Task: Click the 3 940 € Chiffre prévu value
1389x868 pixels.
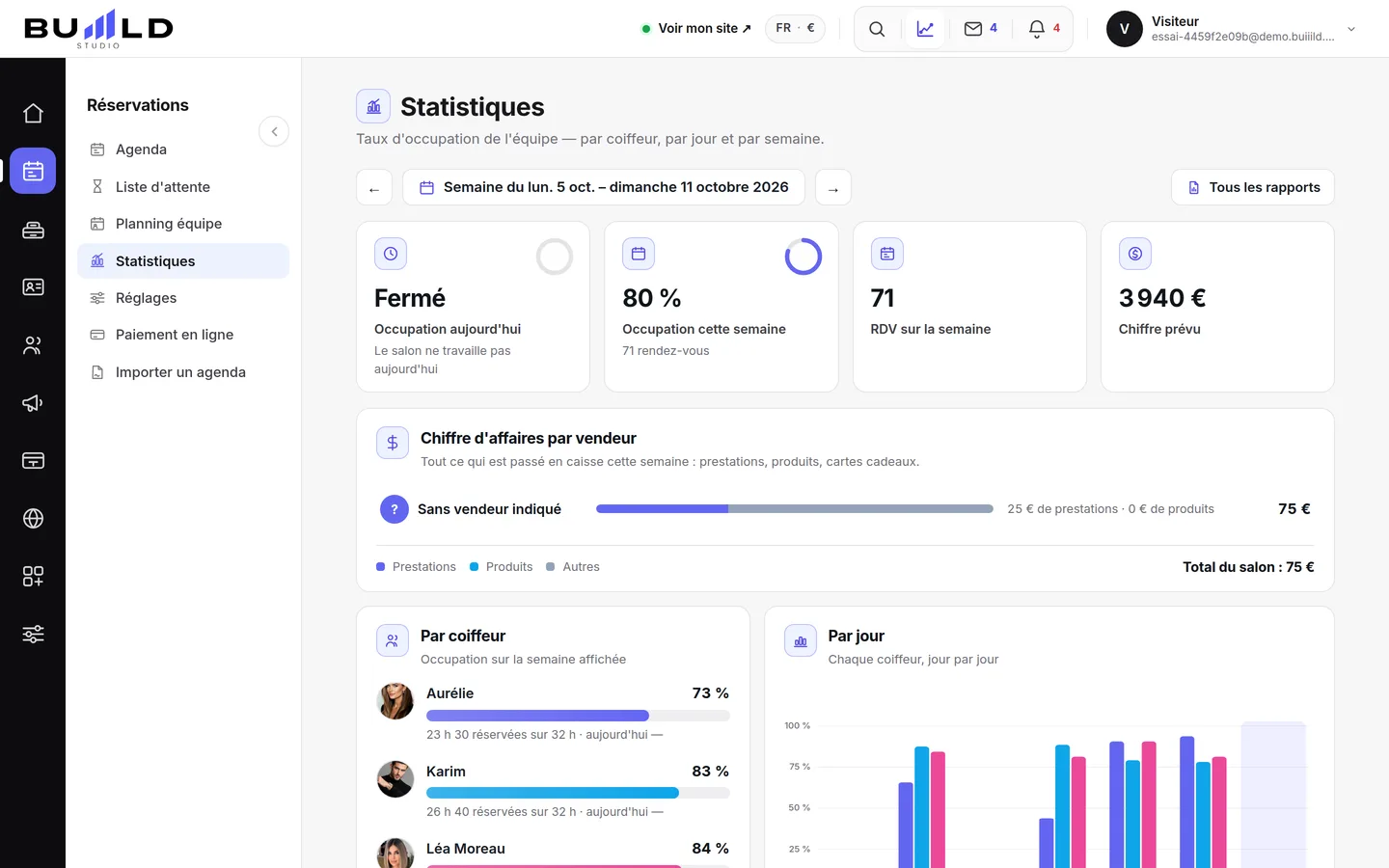Action: [x=1162, y=298]
